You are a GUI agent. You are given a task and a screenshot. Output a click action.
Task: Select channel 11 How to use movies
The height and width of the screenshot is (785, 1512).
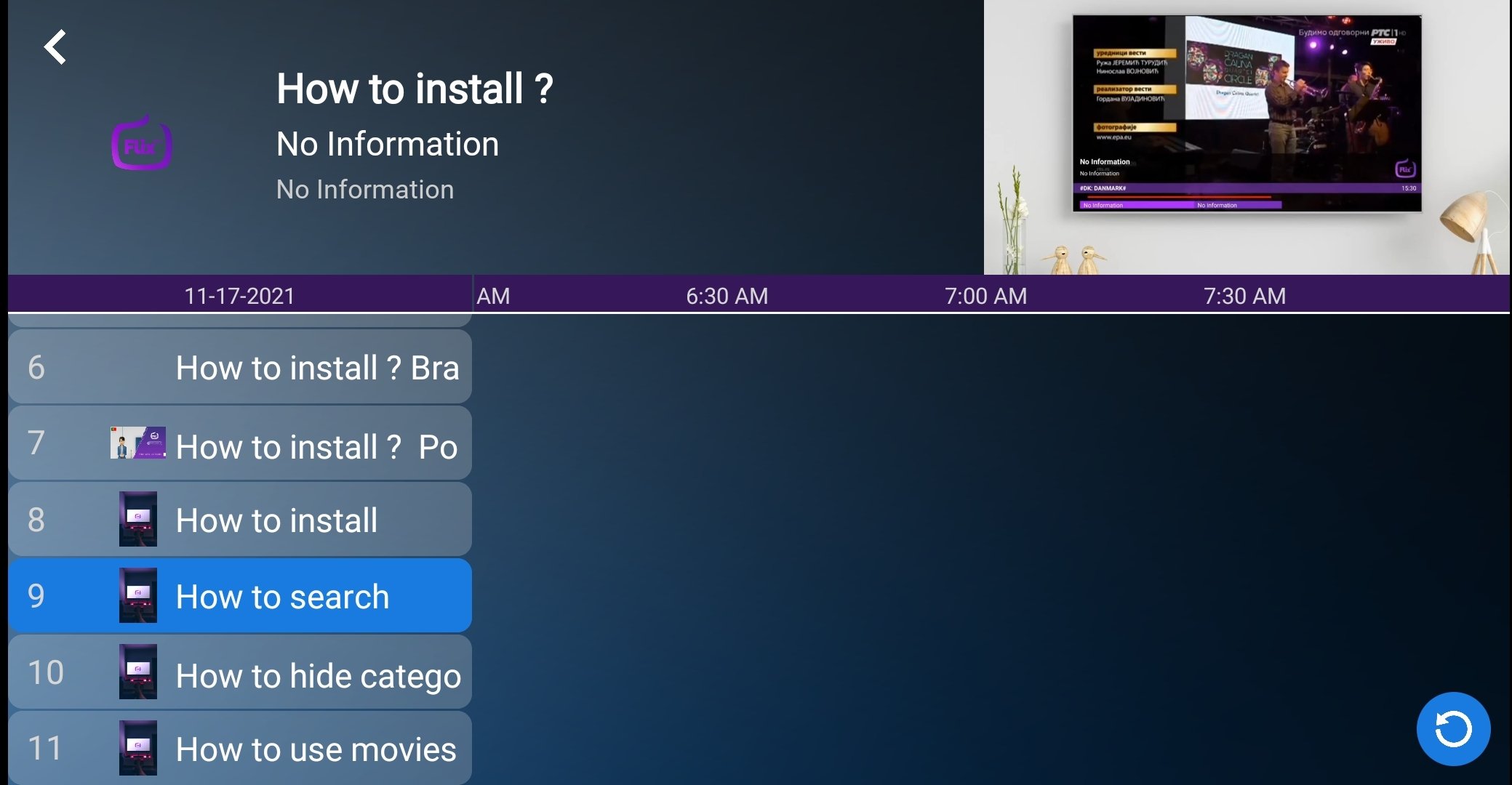(x=240, y=749)
